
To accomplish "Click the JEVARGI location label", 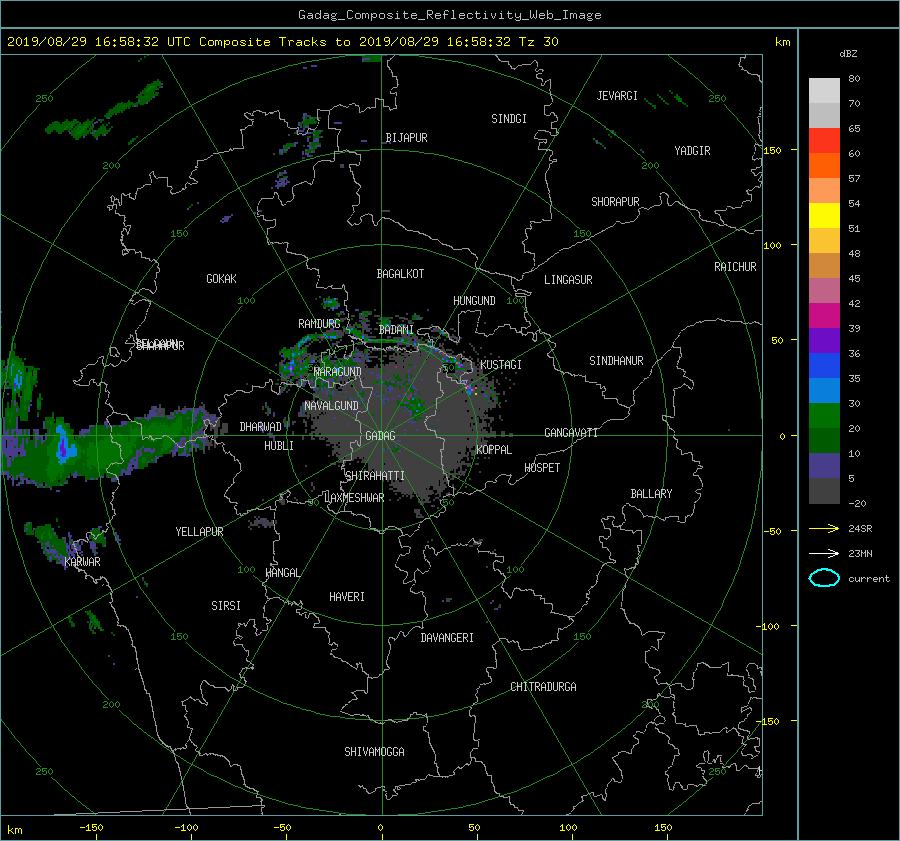I will click(617, 96).
